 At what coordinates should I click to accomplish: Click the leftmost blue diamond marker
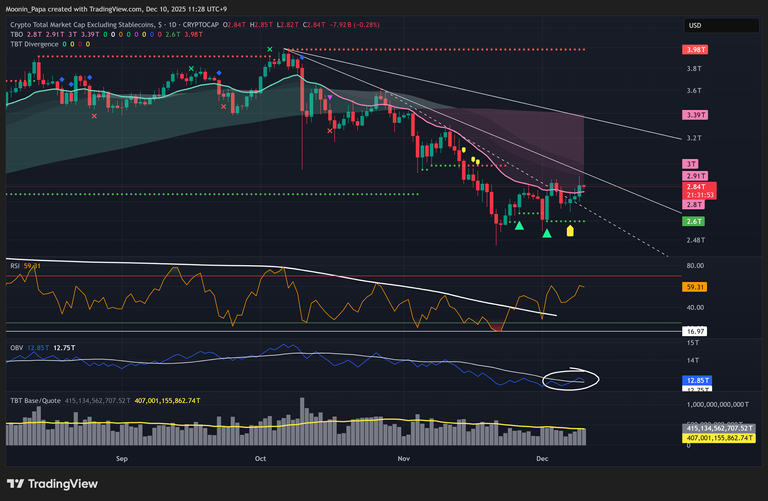tap(65, 77)
